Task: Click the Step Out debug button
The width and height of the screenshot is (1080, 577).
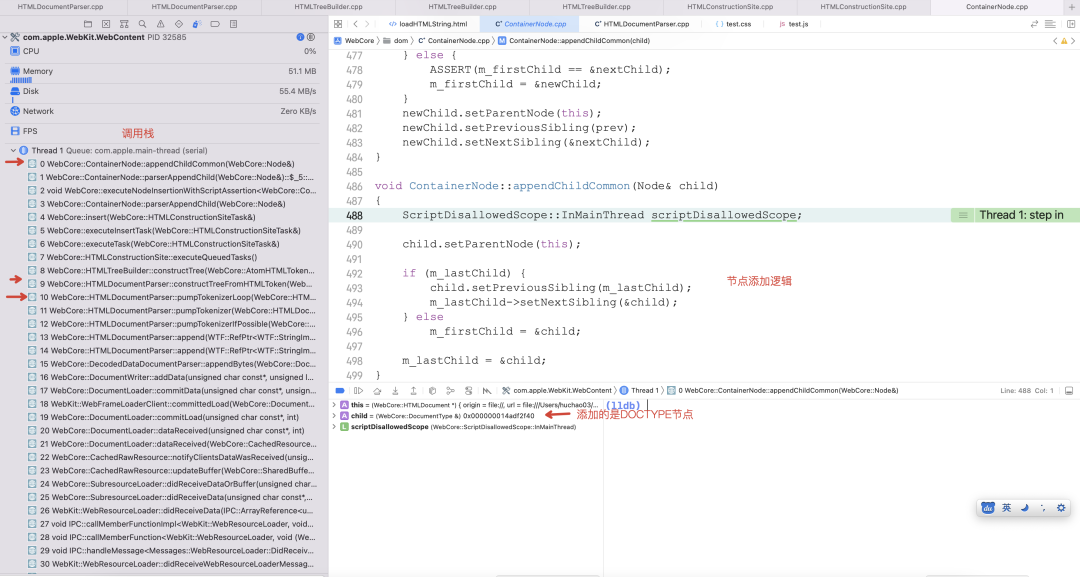Action: coord(413,390)
